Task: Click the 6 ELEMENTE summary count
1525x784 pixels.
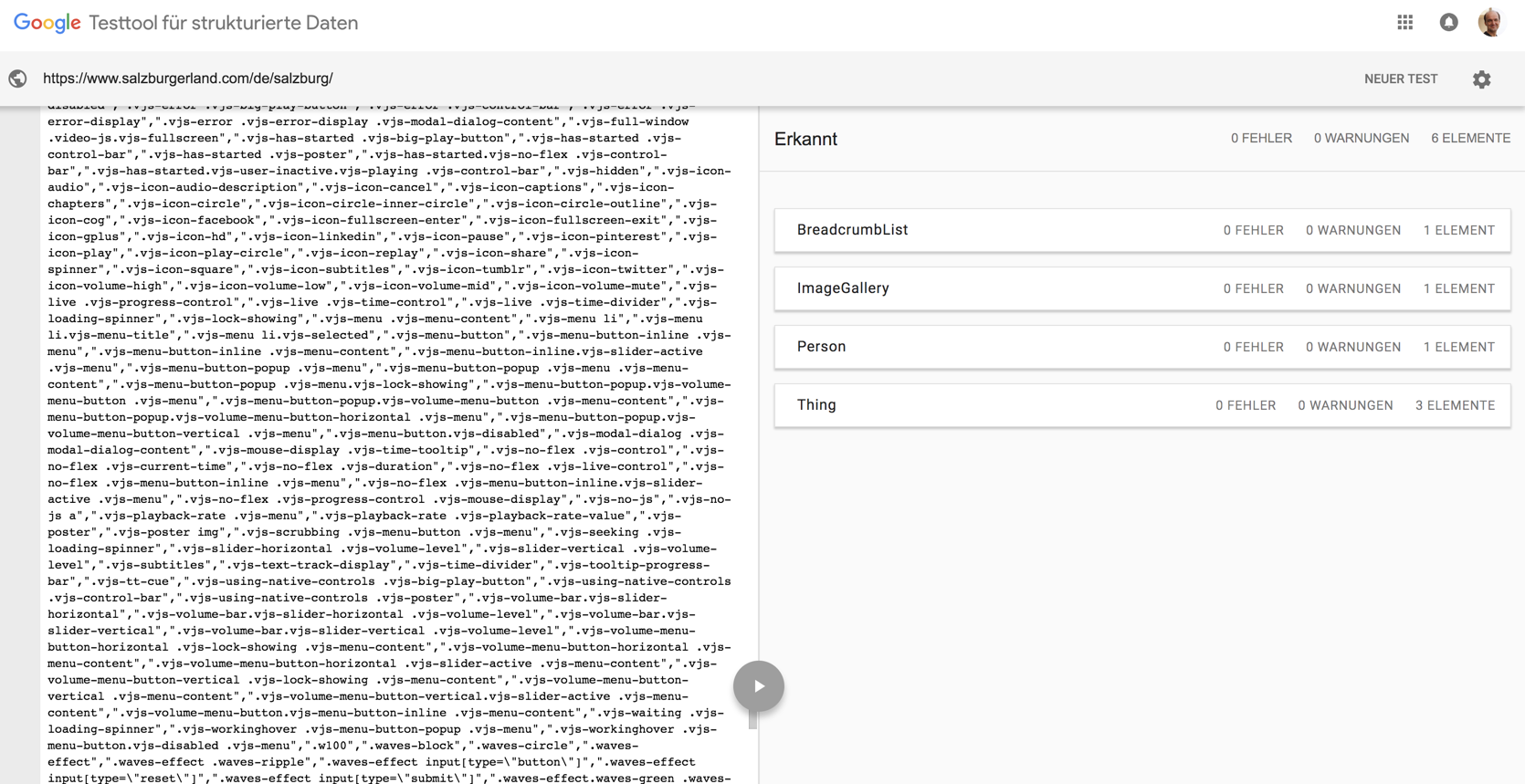Action: pos(1470,139)
